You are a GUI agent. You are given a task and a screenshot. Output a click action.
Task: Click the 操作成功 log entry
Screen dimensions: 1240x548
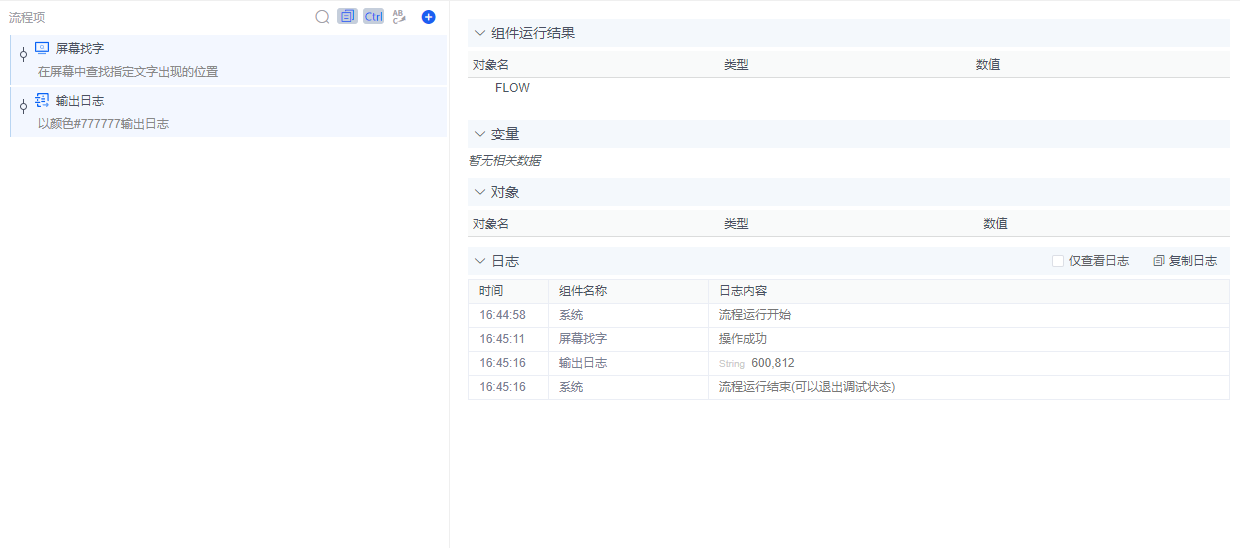[x=743, y=339]
